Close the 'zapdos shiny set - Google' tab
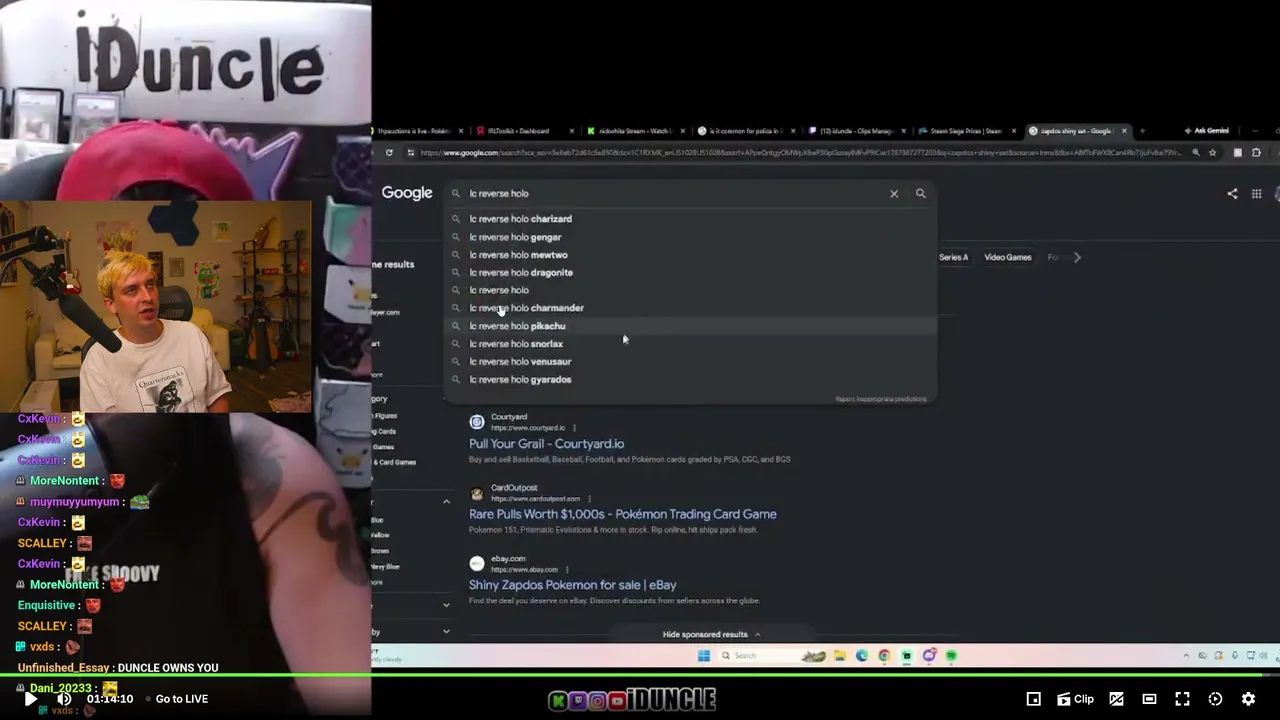 (1124, 131)
